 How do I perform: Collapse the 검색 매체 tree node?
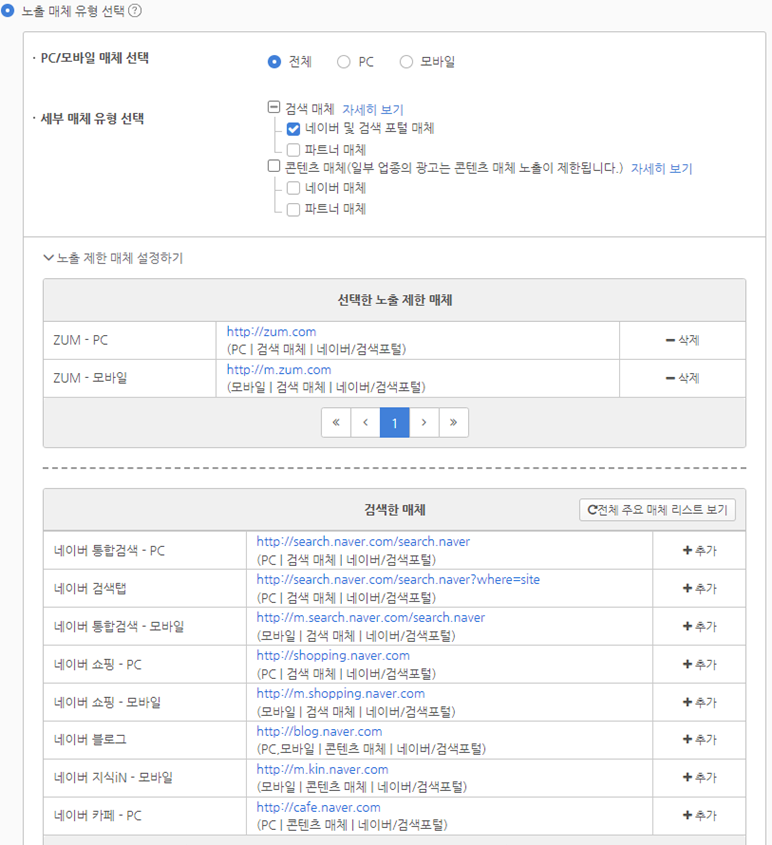(x=274, y=107)
